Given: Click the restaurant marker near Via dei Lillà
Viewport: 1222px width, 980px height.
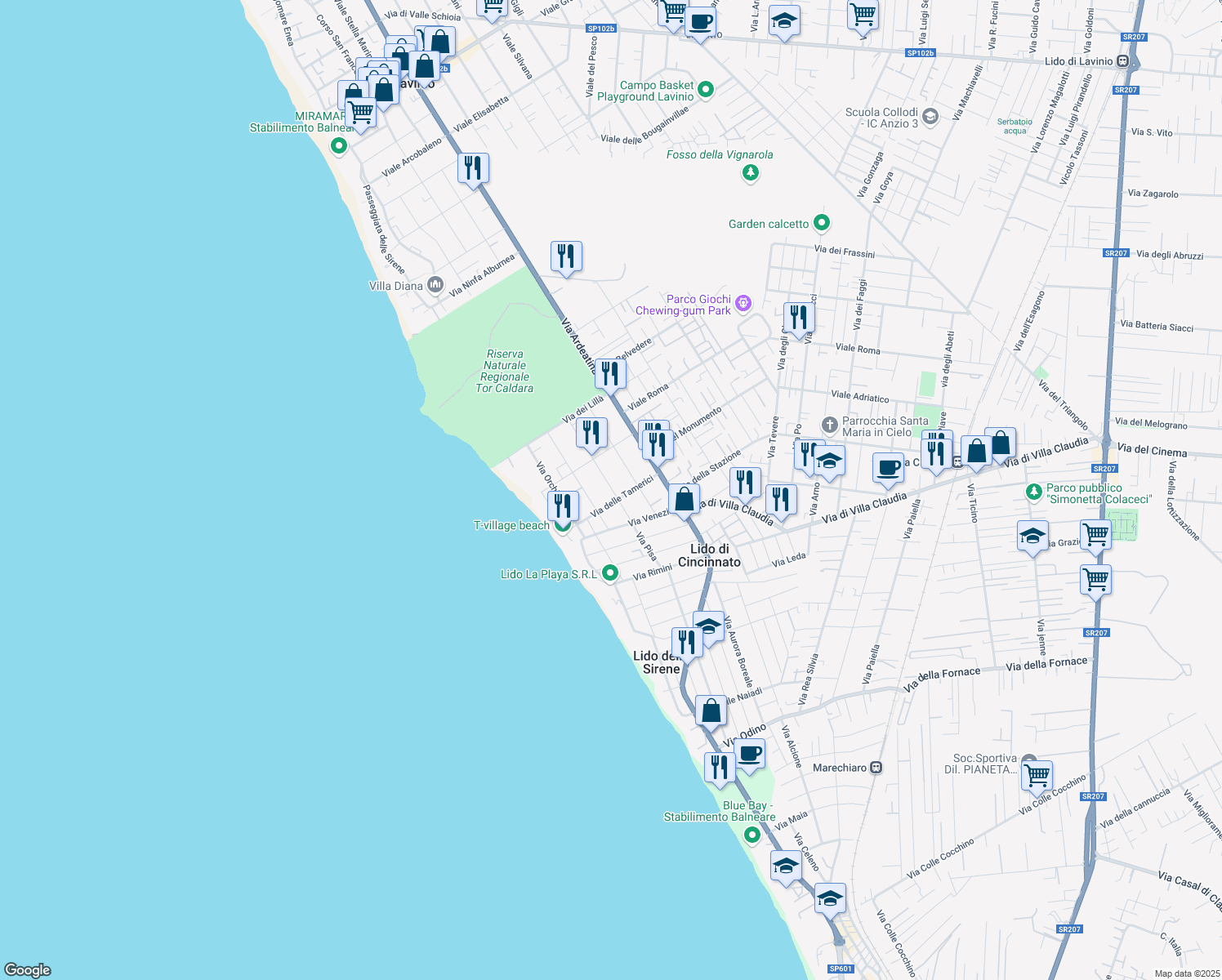Looking at the screenshot, I should click(591, 434).
